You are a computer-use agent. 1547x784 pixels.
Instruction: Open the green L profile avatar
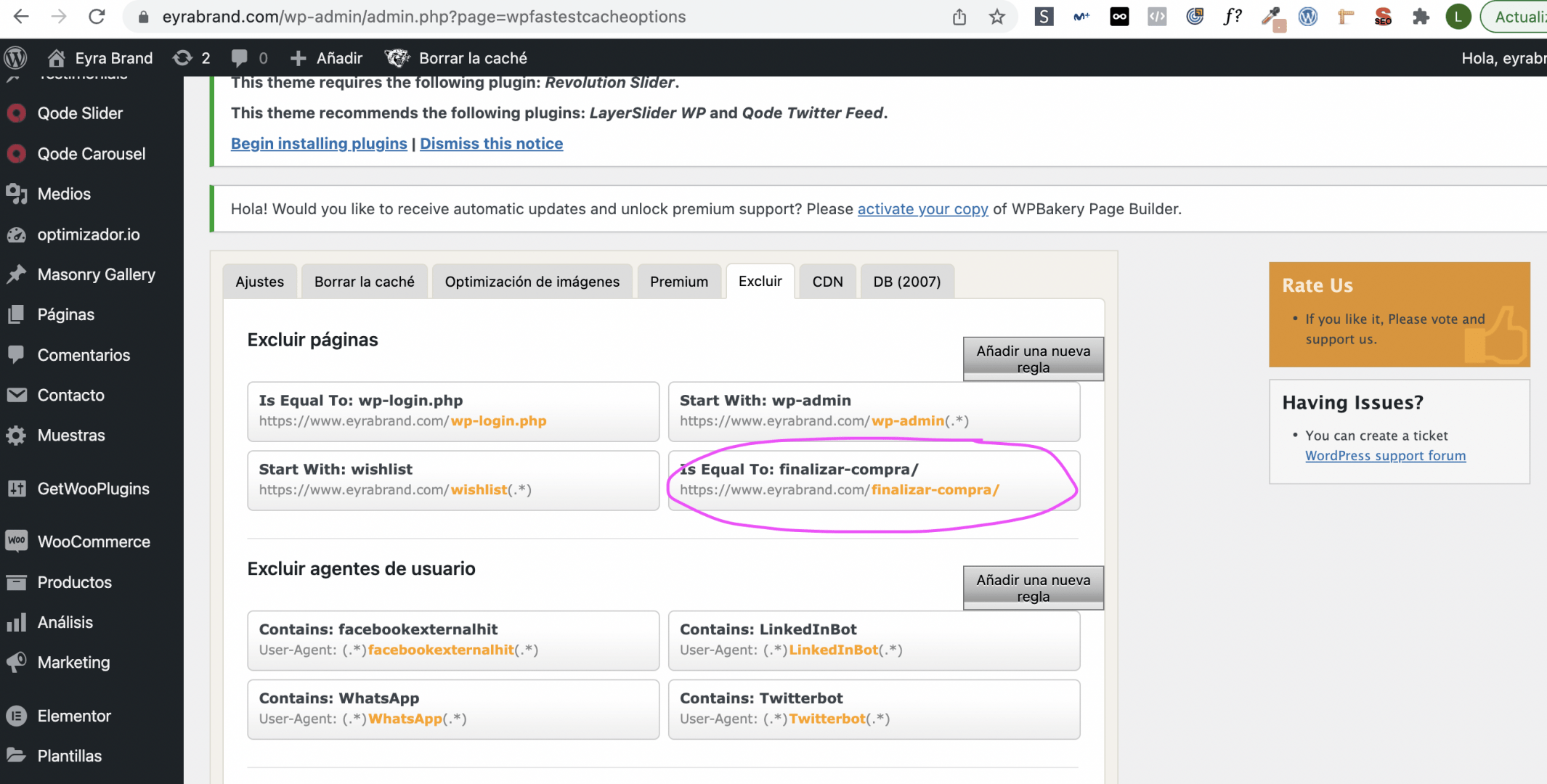1458,17
